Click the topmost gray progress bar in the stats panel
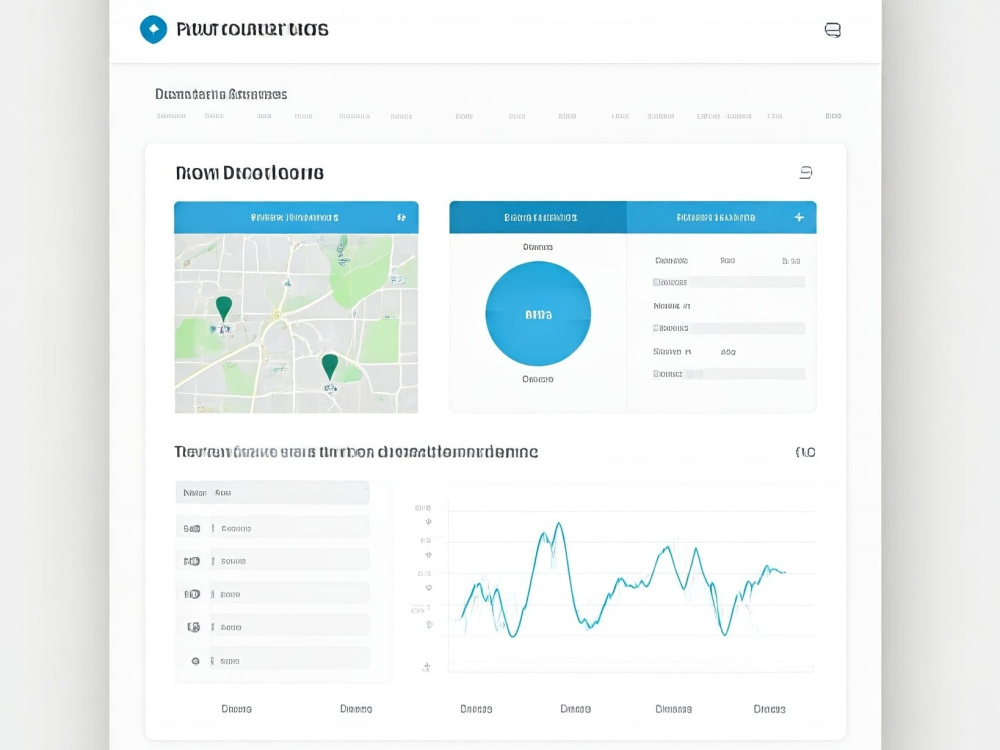Image resolution: width=1000 pixels, height=750 pixels. click(x=728, y=282)
